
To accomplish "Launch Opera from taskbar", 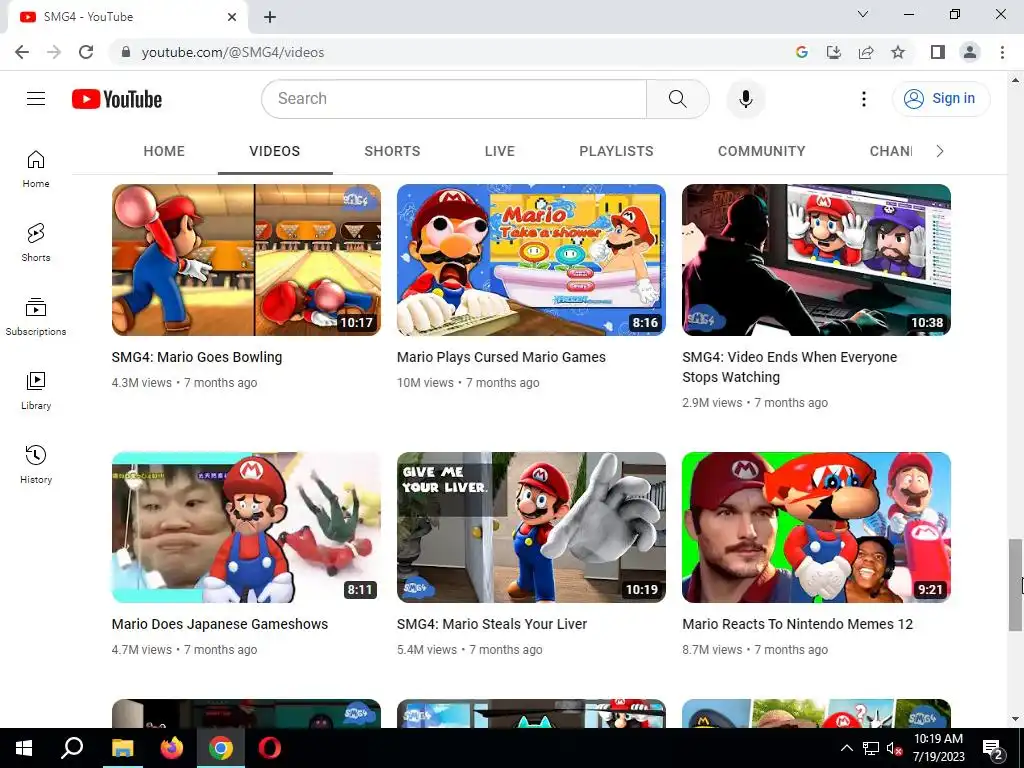I will point(270,748).
